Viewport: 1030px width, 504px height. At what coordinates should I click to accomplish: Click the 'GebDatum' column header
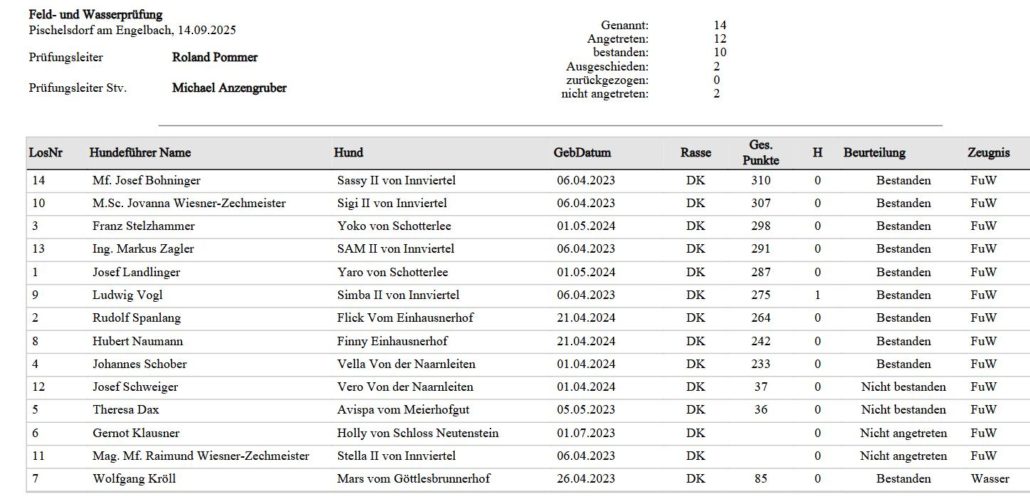pyautogui.click(x=582, y=152)
